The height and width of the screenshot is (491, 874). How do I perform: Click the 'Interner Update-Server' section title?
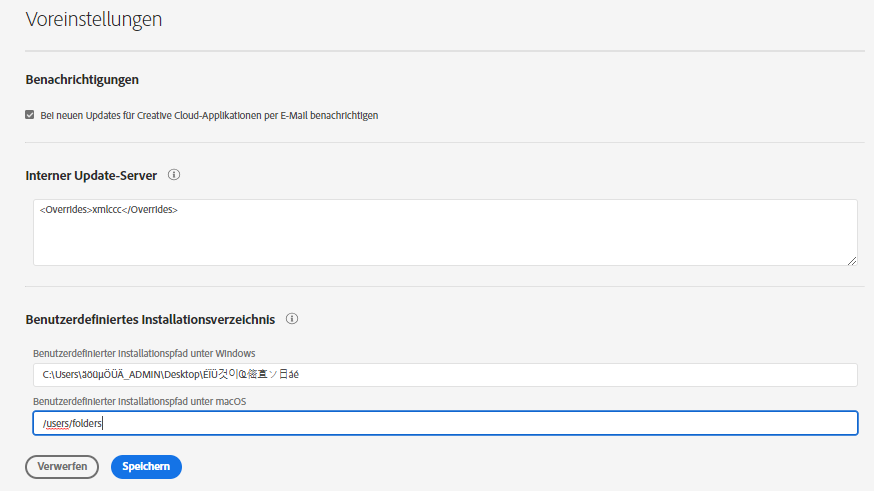[91, 175]
